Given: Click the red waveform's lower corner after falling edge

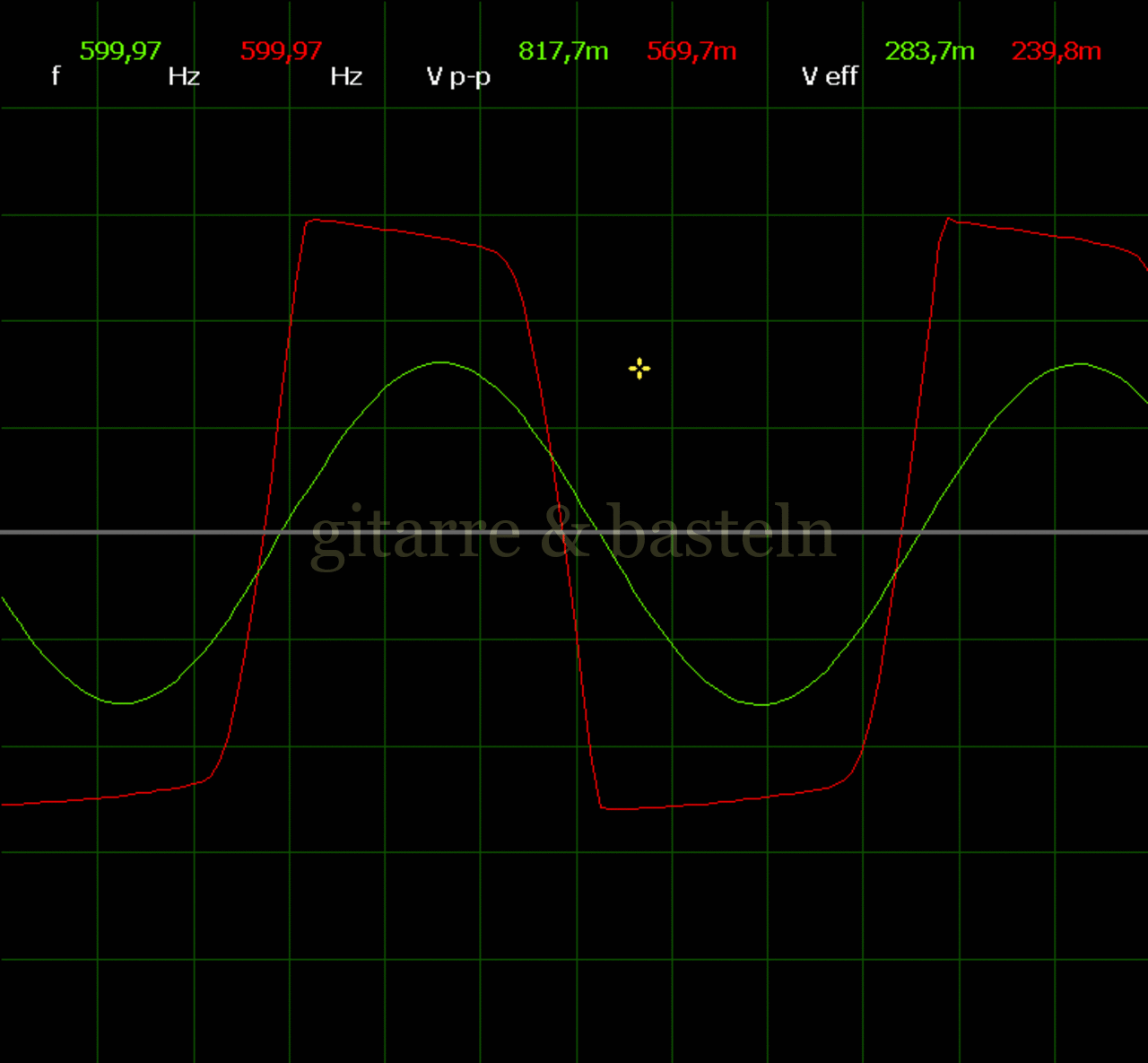Looking at the screenshot, I should (x=604, y=808).
